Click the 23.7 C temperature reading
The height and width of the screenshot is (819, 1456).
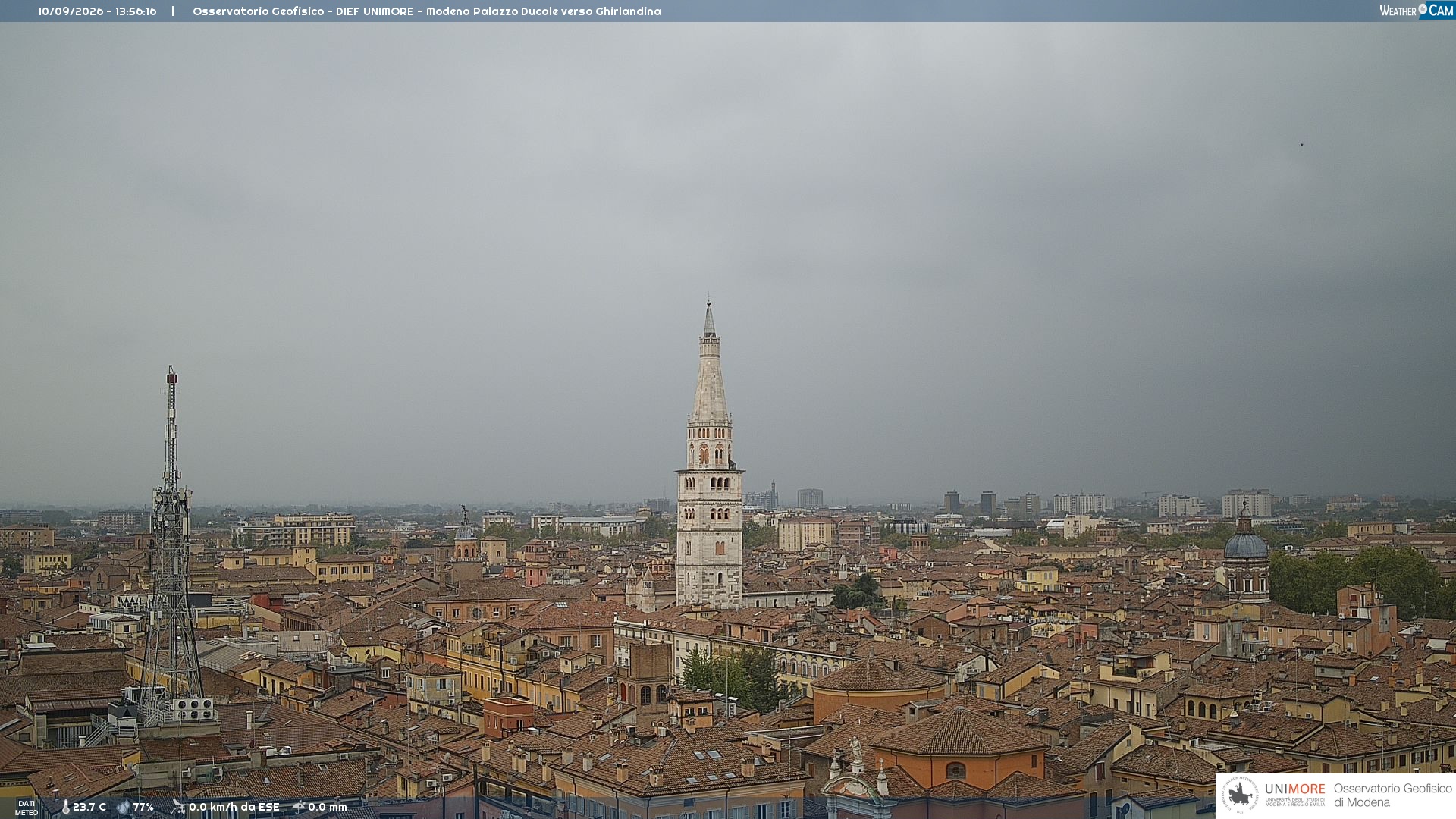[89, 807]
